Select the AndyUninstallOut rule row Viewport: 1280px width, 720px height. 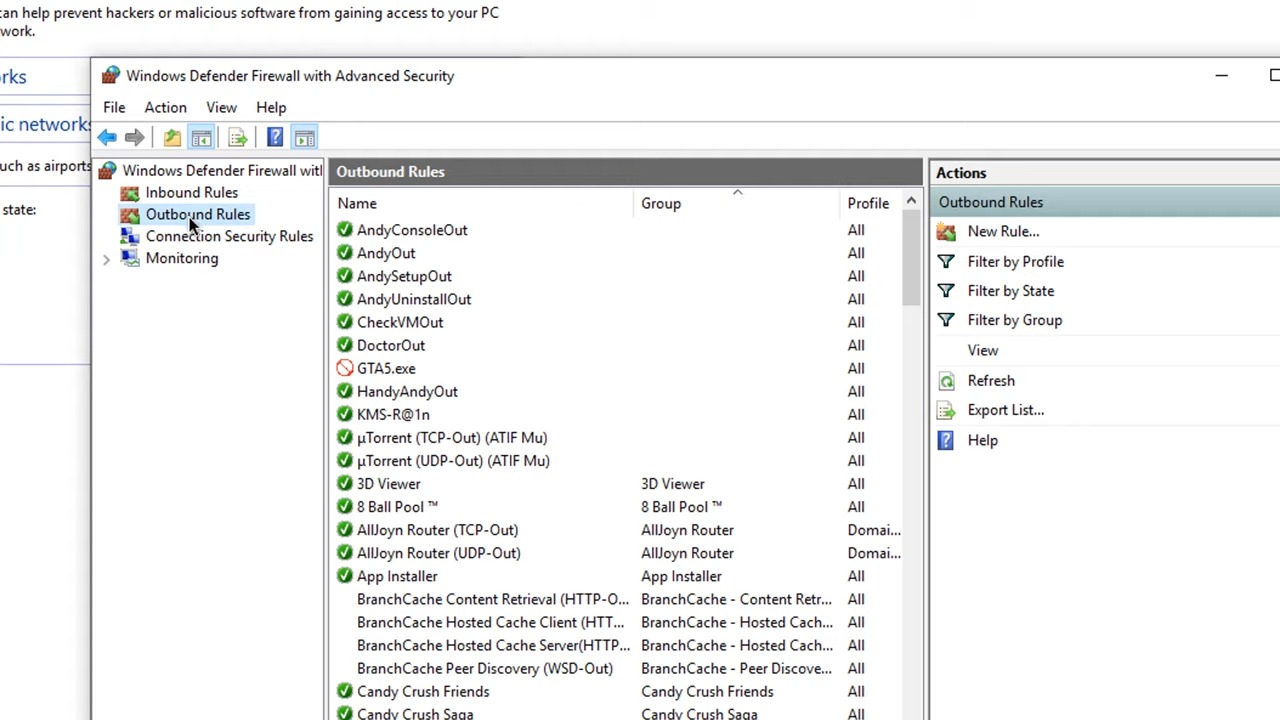point(618,299)
